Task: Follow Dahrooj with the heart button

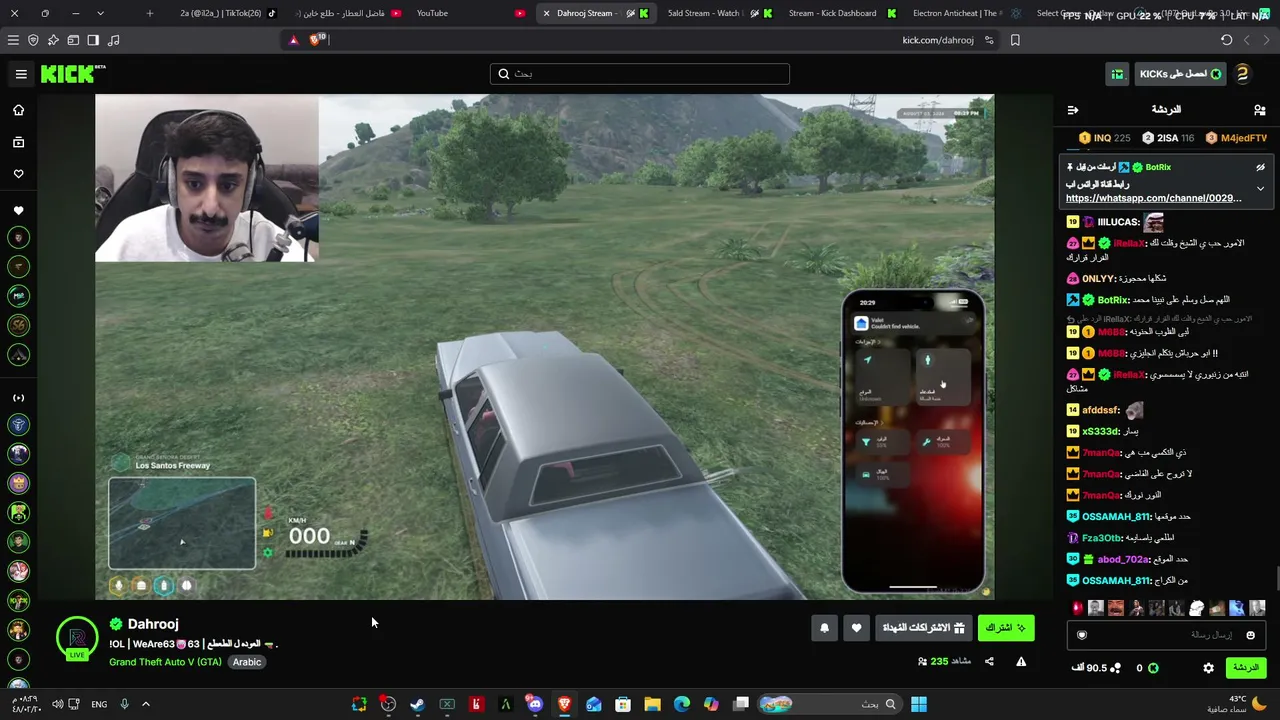Action: click(856, 628)
